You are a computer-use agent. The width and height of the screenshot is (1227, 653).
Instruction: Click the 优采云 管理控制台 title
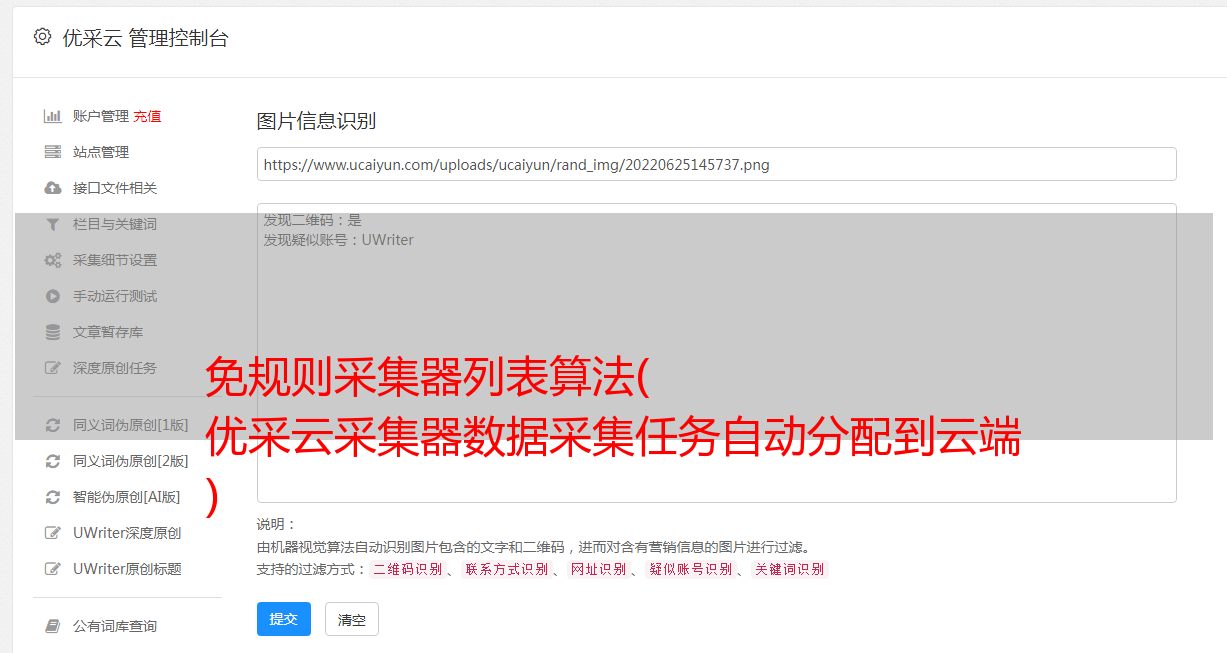click(146, 38)
